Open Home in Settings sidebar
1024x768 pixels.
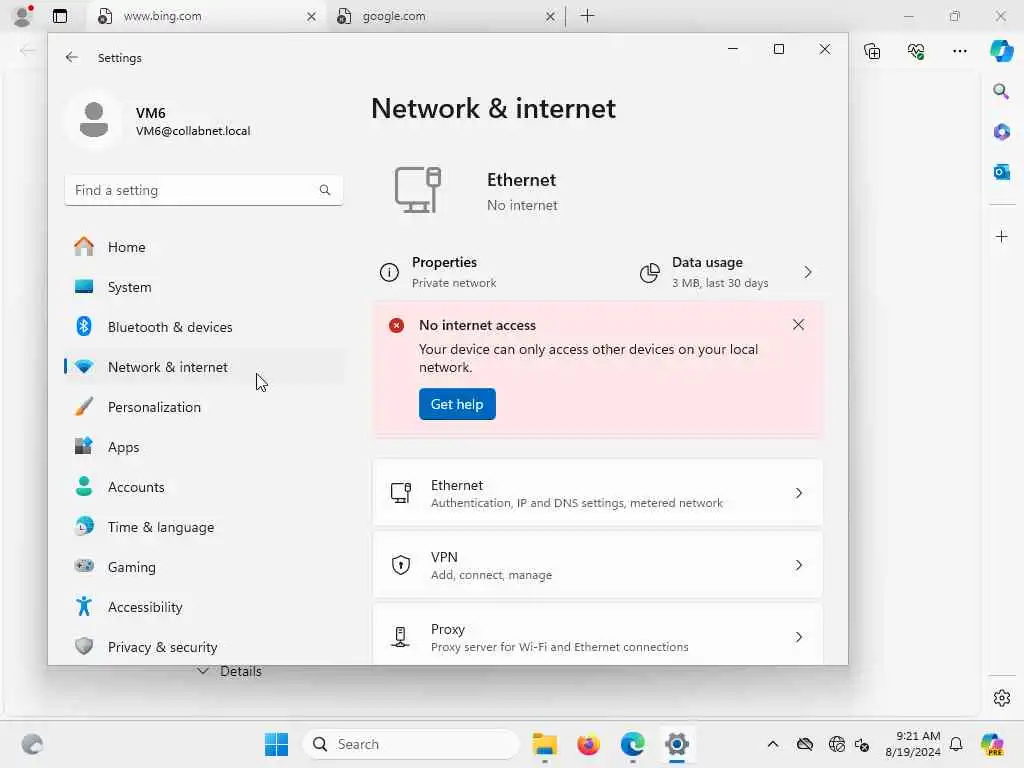click(204, 247)
